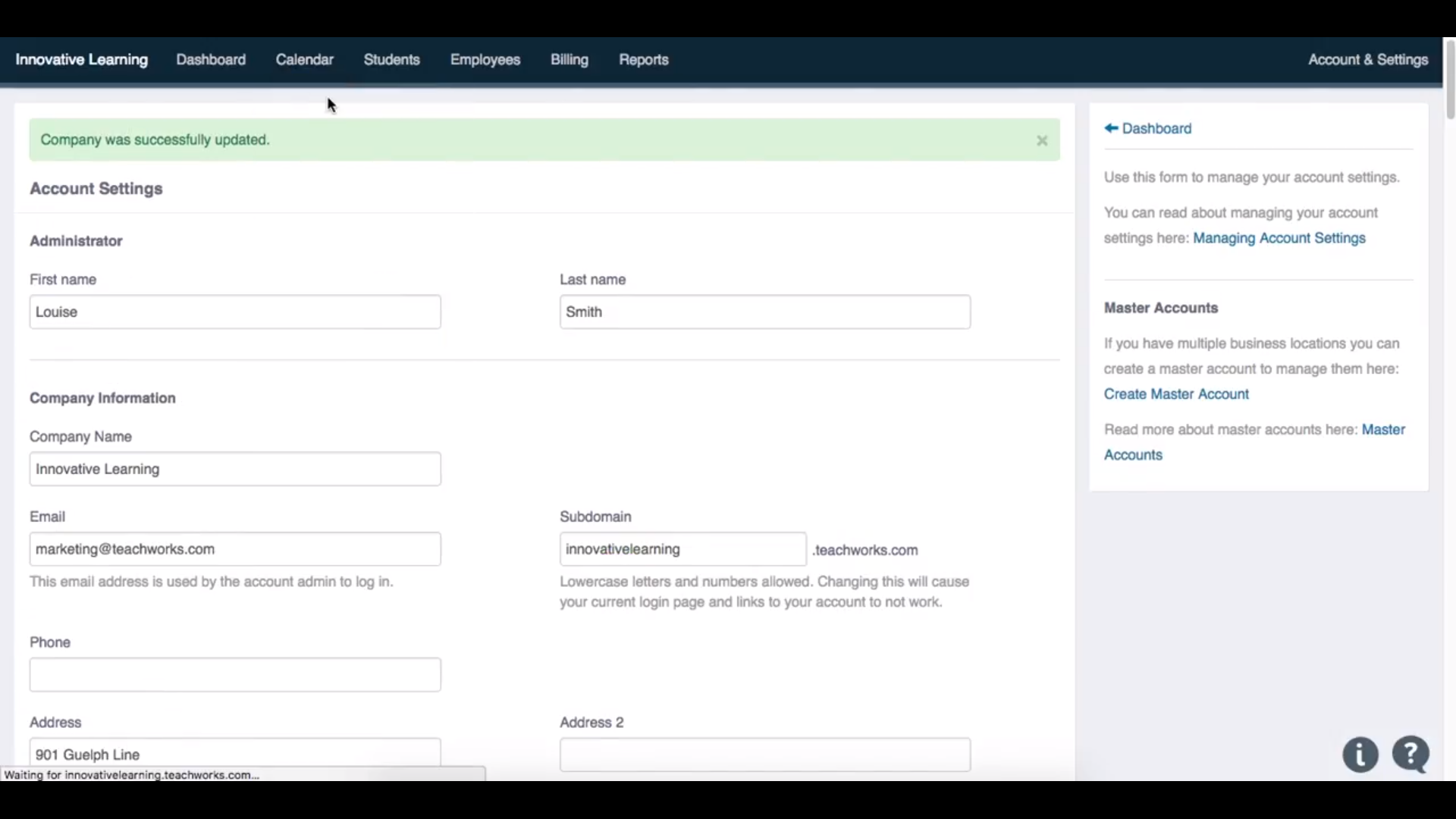Screen dimensions: 1456x819
Task: Open the Students menu
Action: click(391, 60)
